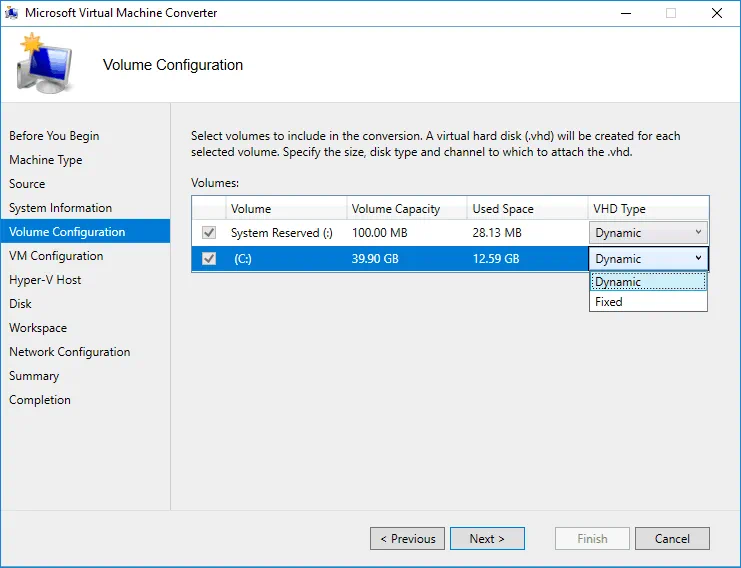Screen dimensions: 741x568
Task: Select the Hyper-V Host step
Action: 45,280
